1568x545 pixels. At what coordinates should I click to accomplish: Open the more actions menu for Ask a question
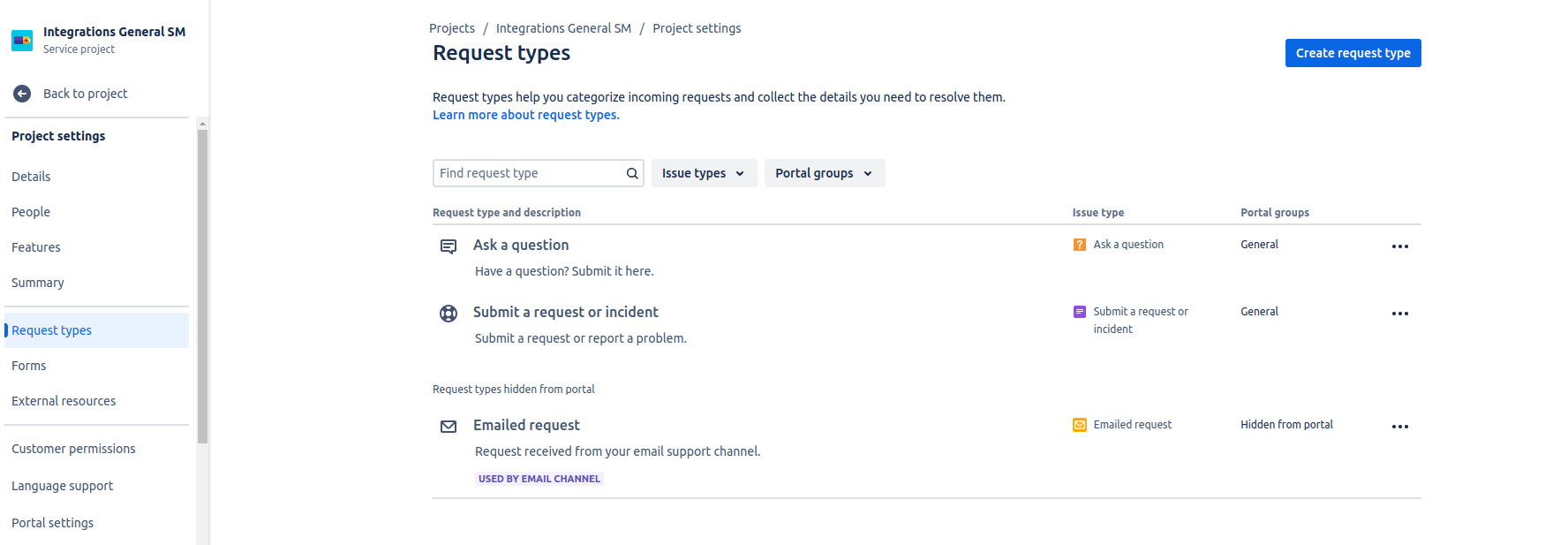1399,246
